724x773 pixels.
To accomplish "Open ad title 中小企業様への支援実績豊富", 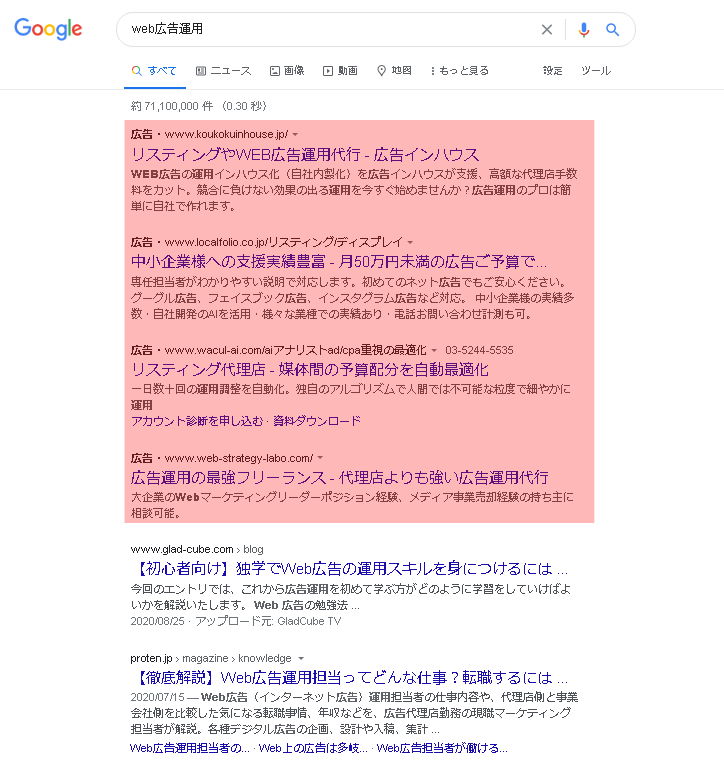I will (x=339, y=262).
